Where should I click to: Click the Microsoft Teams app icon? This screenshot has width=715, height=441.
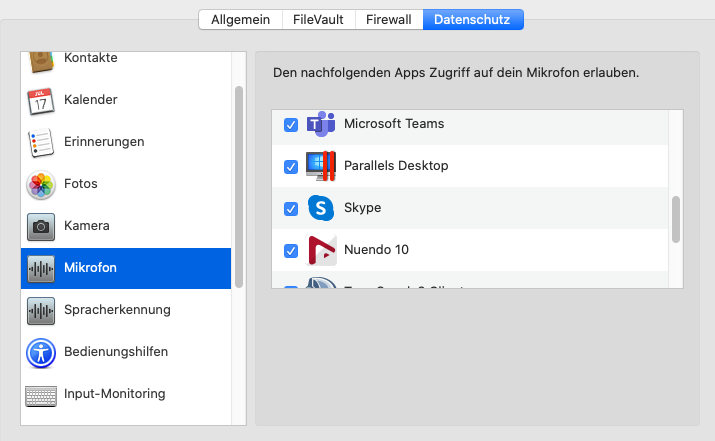pyautogui.click(x=321, y=124)
